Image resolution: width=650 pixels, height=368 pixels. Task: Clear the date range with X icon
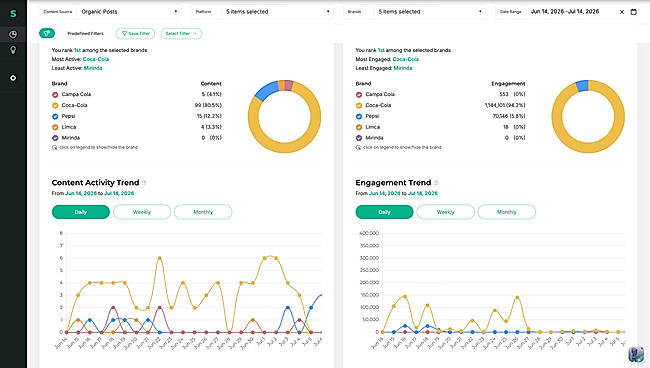[622, 12]
